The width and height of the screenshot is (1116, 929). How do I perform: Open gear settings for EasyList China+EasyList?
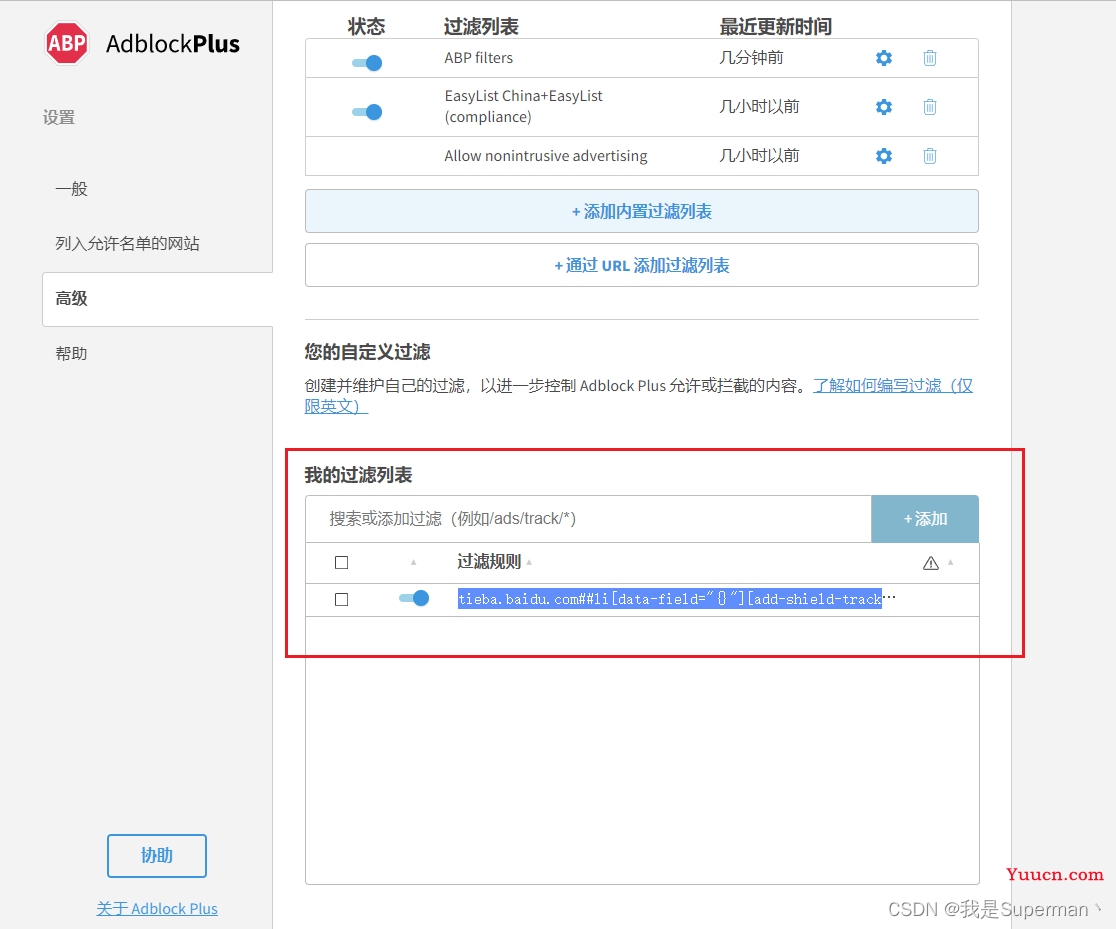pyautogui.click(x=883, y=107)
